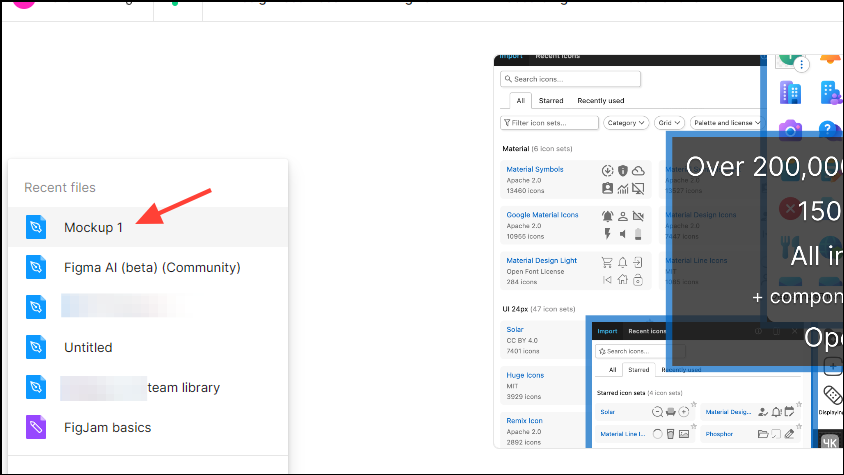Select the All tab in lower panel

[x=613, y=370]
